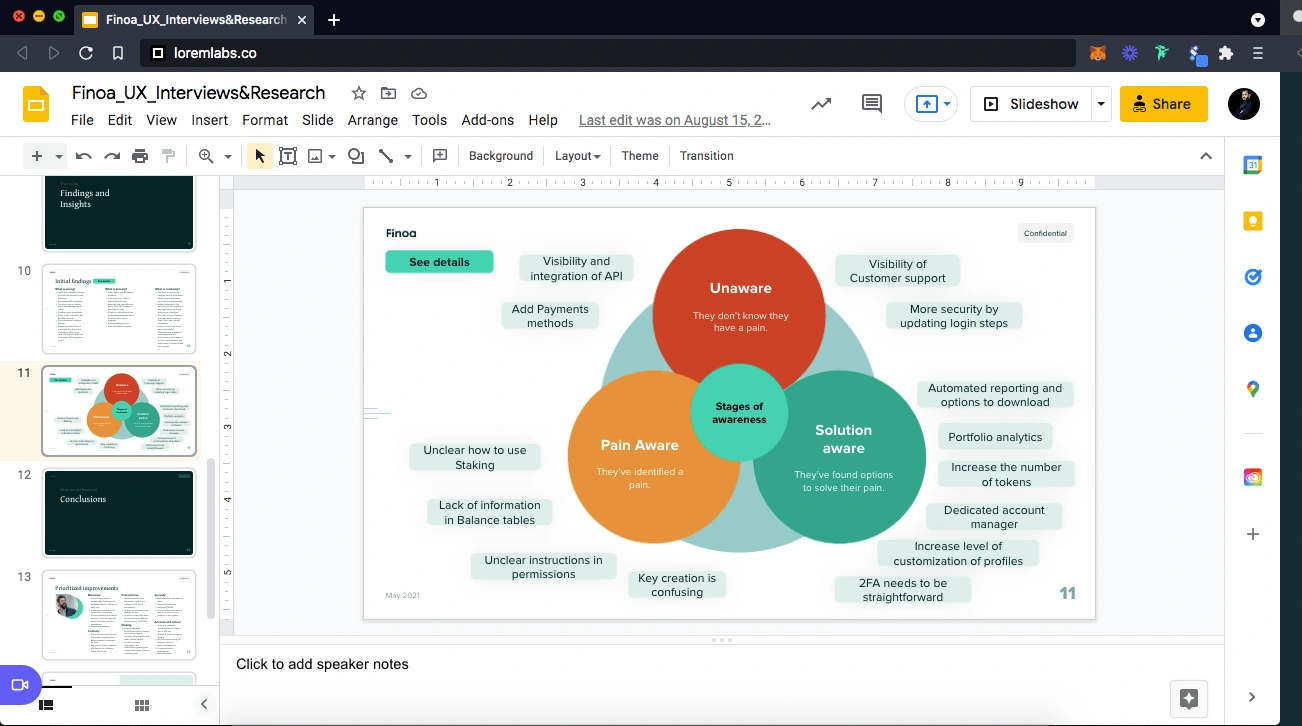Open zoom level dropdown arrow
Image resolution: width=1302 pixels, height=726 pixels.
[x=228, y=157]
